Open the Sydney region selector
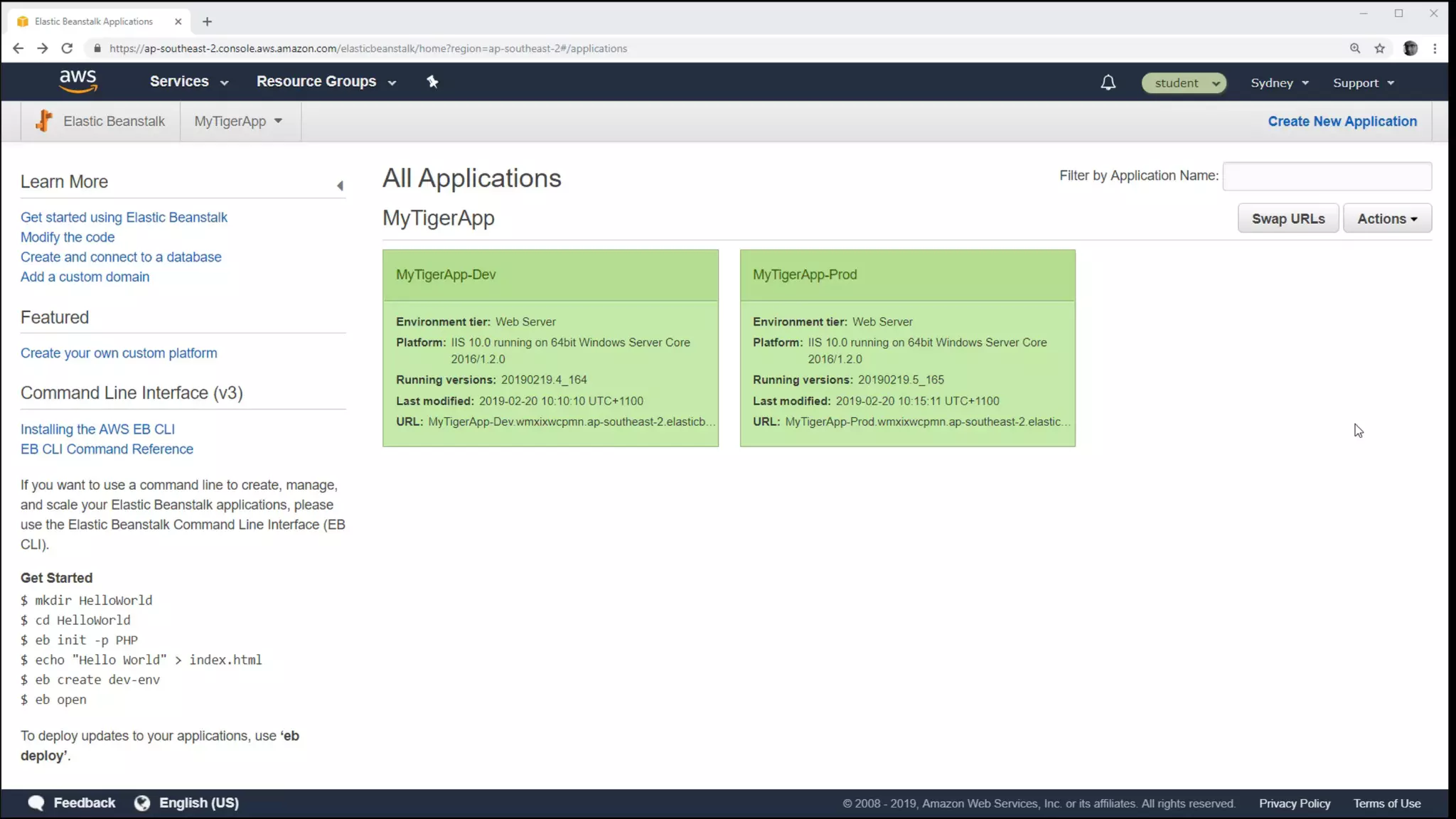 click(1279, 83)
